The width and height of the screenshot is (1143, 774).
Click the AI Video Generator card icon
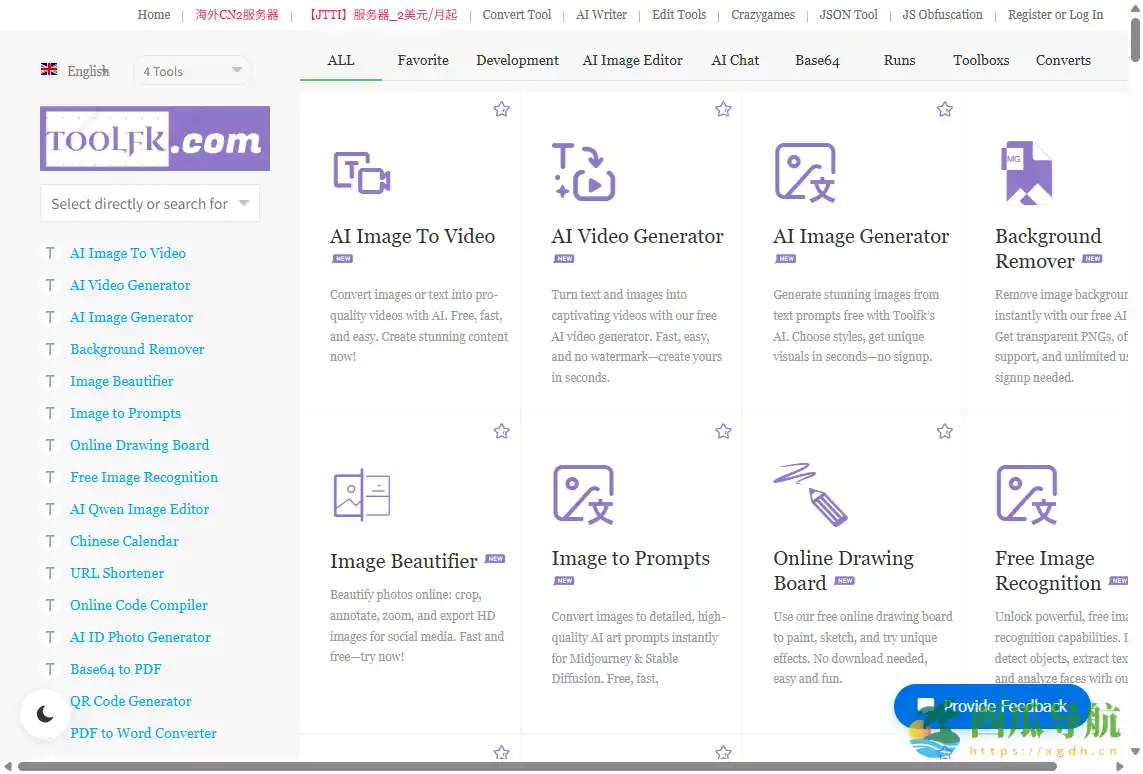[x=583, y=172]
